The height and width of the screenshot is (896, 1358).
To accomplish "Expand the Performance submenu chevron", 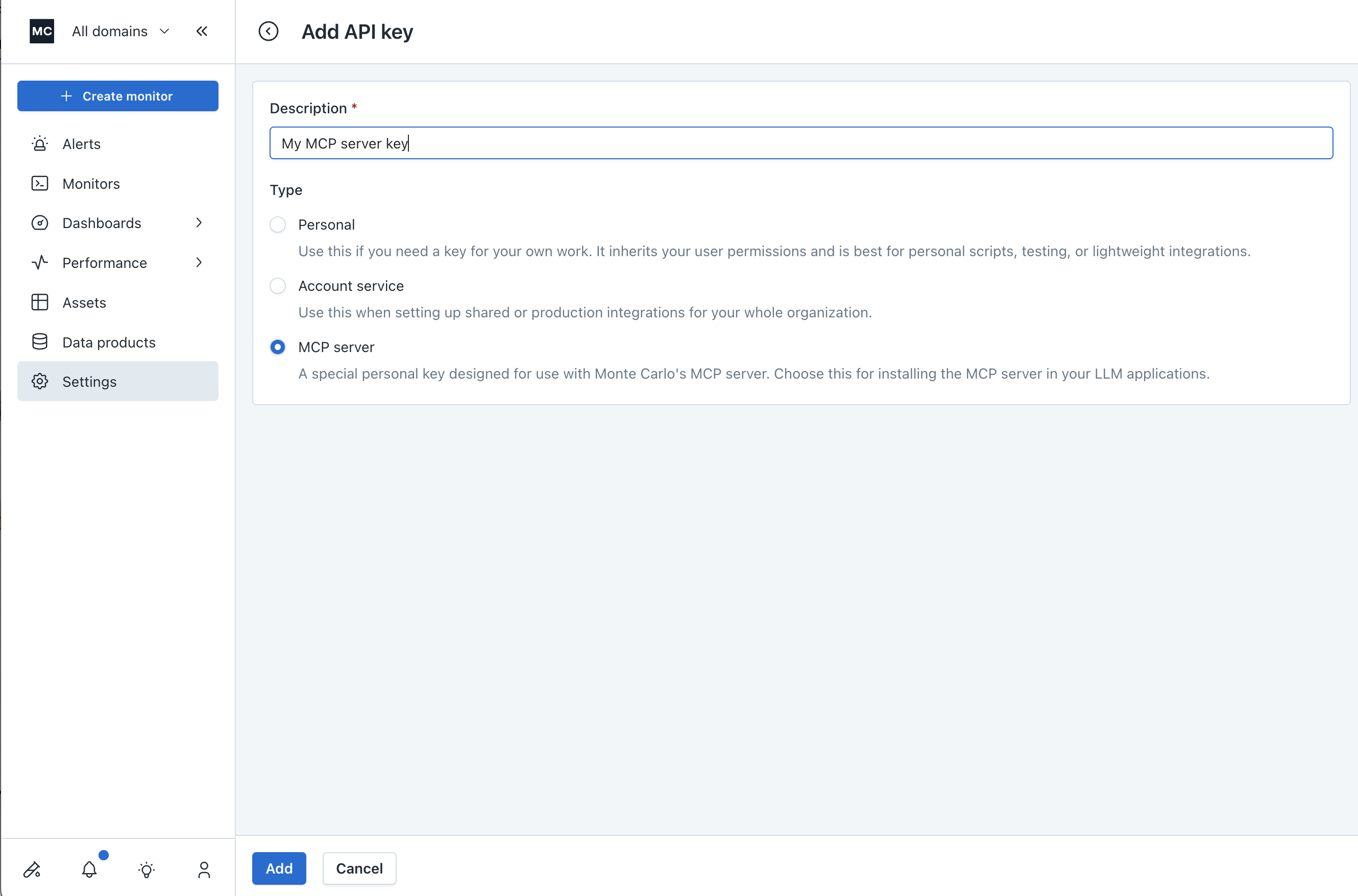I will pyautogui.click(x=199, y=262).
